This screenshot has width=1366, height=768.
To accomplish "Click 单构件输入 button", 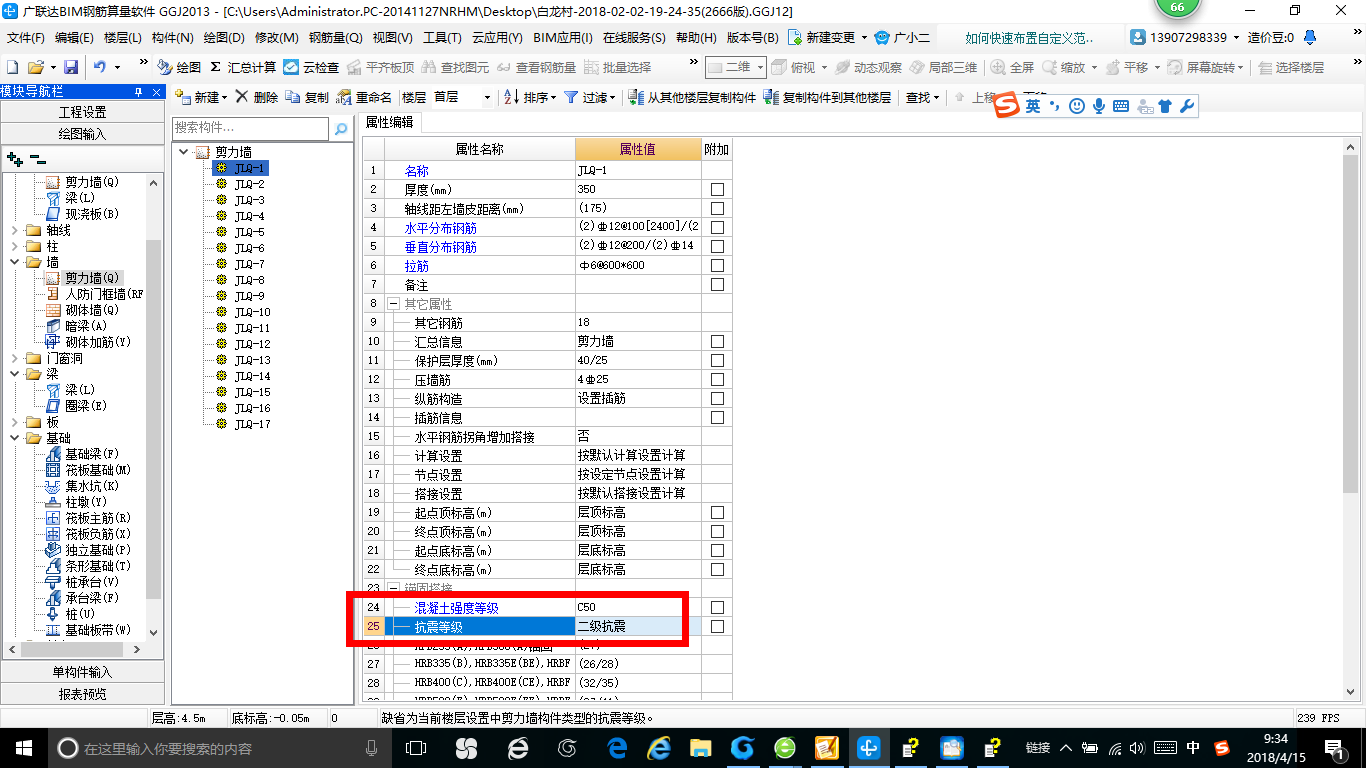I will pyautogui.click(x=82, y=672).
